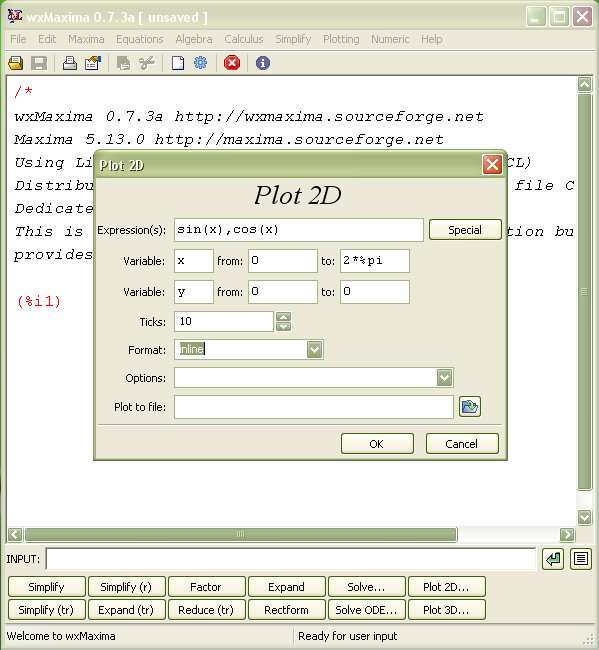The width and height of the screenshot is (599, 650).
Task: Click the blue gear toolbar icon
Action: [x=201, y=63]
